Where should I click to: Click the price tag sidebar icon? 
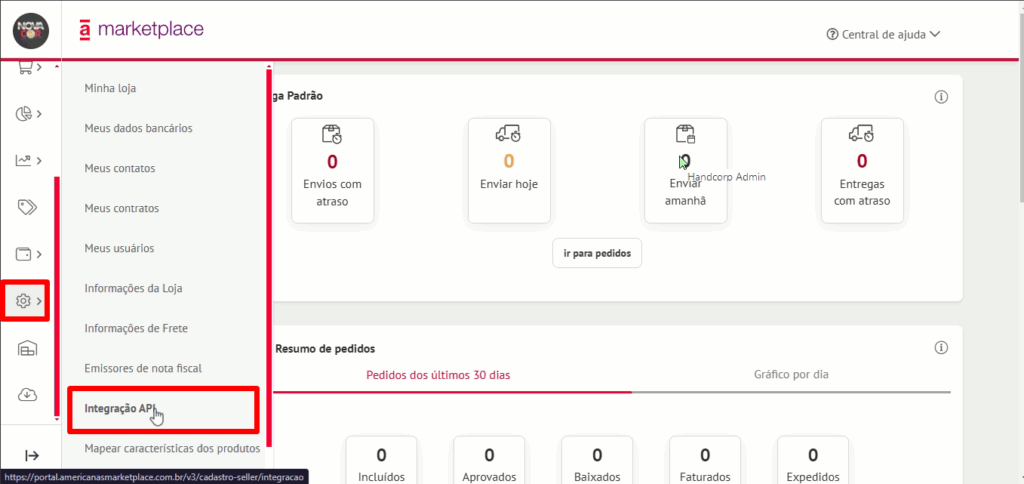click(28, 207)
